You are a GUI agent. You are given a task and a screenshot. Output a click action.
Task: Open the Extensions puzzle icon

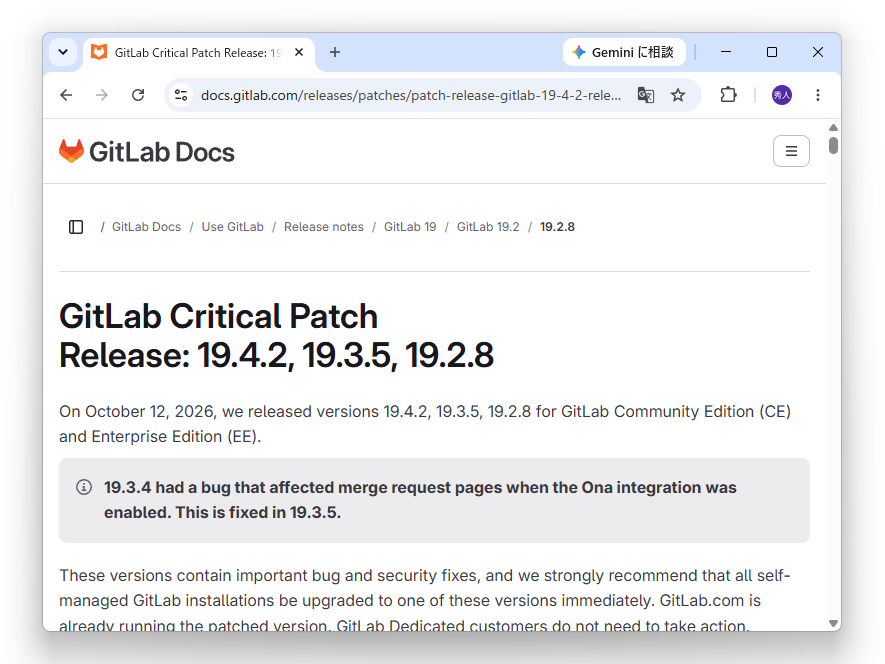pos(728,95)
